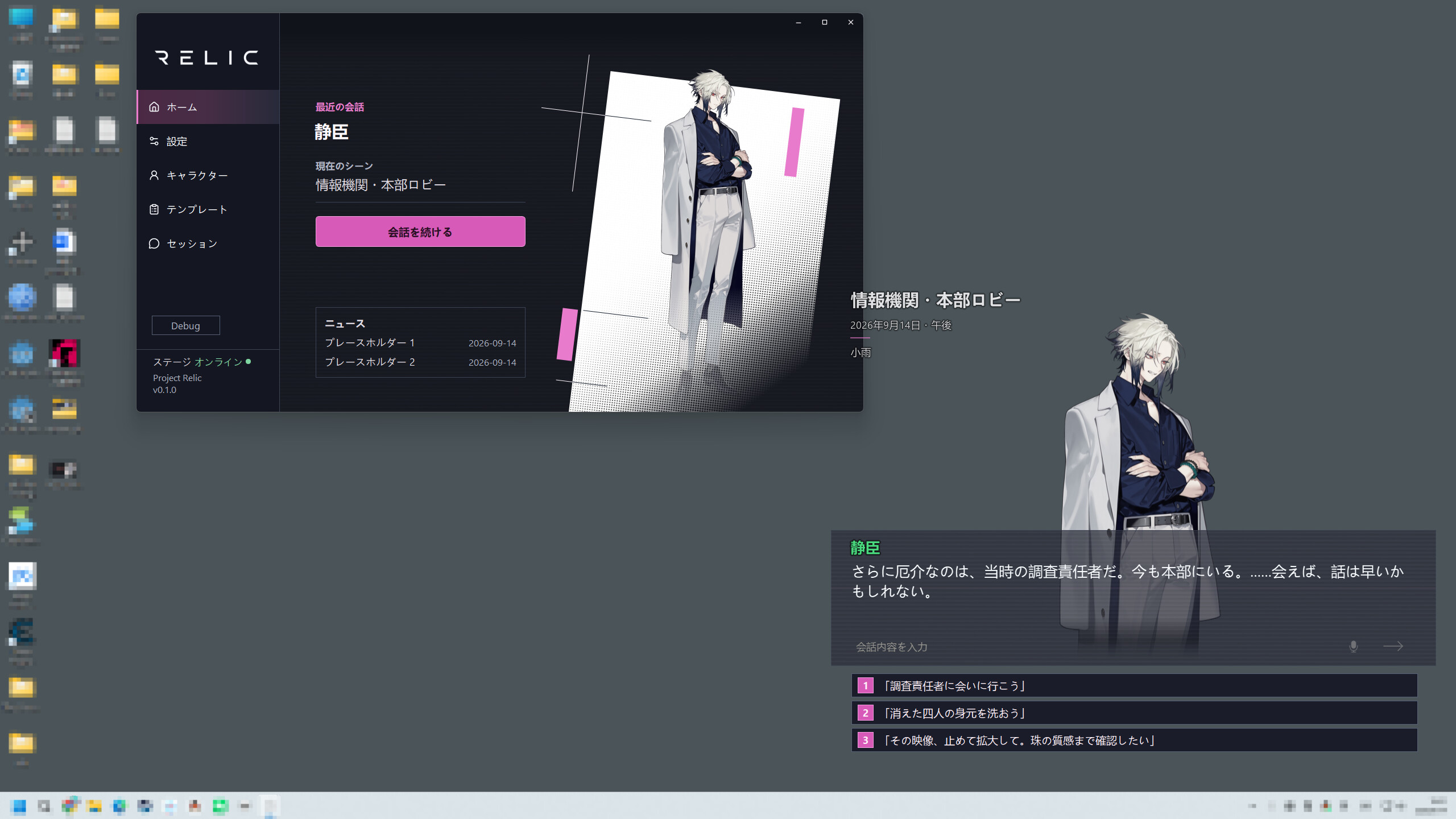Choose option 3 about enlarging the footage
The image size is (1456, 819).
point(1134,740)
